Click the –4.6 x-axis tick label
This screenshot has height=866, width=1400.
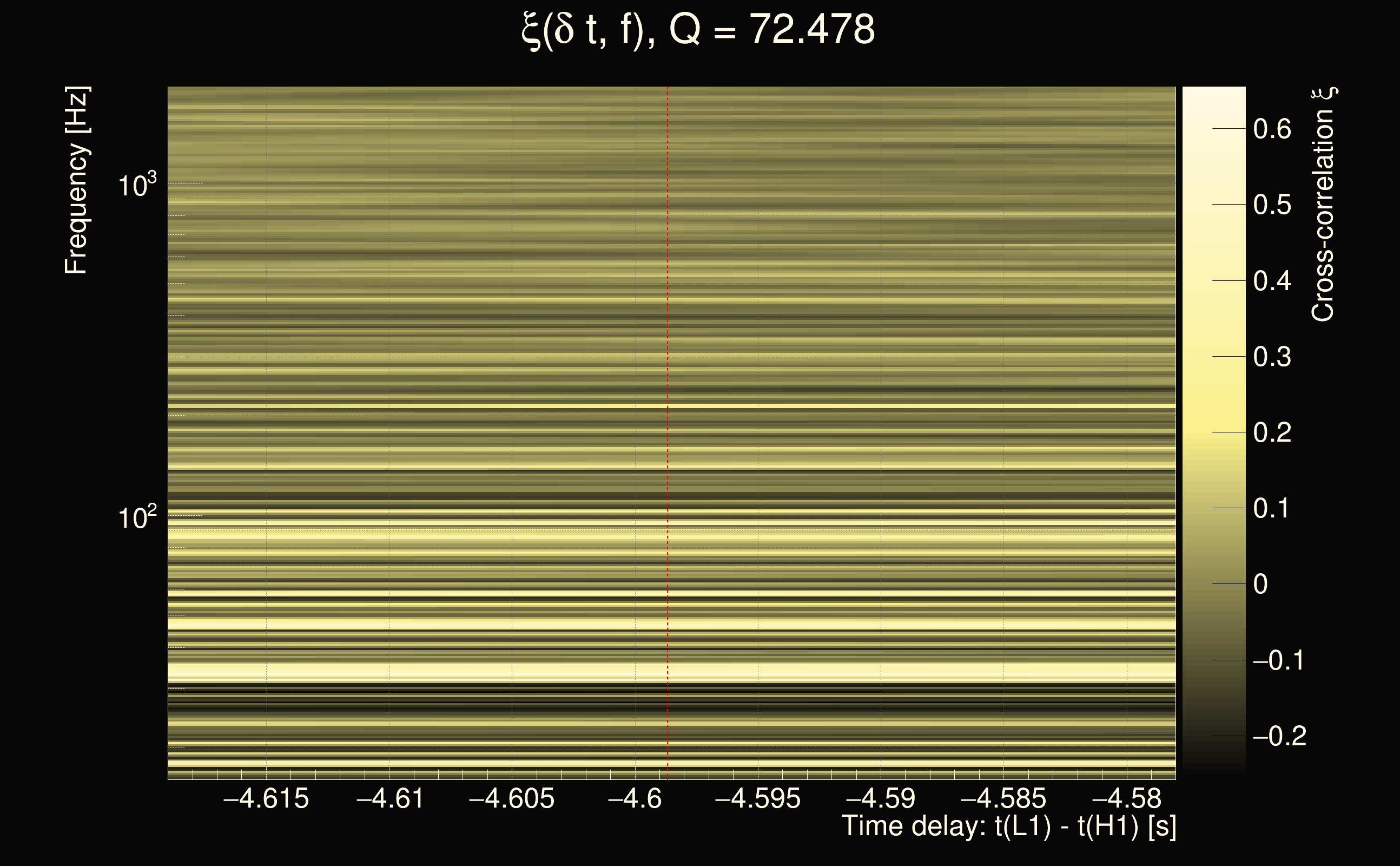[x=635, y=798]
